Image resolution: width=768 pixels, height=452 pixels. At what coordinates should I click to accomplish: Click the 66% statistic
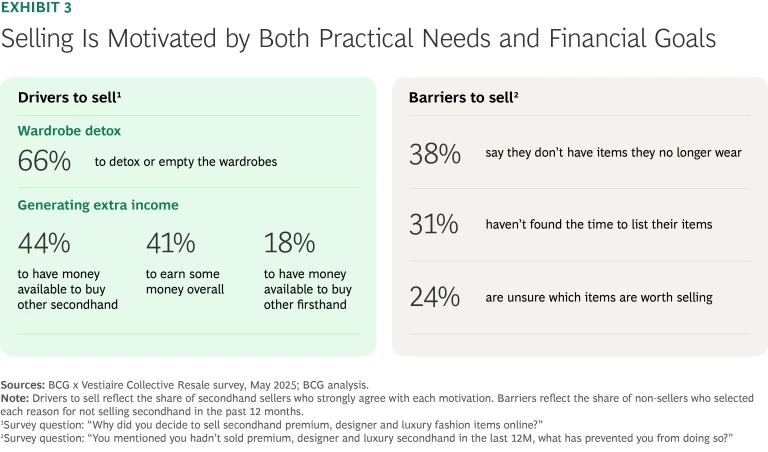[x=44, y=160]
